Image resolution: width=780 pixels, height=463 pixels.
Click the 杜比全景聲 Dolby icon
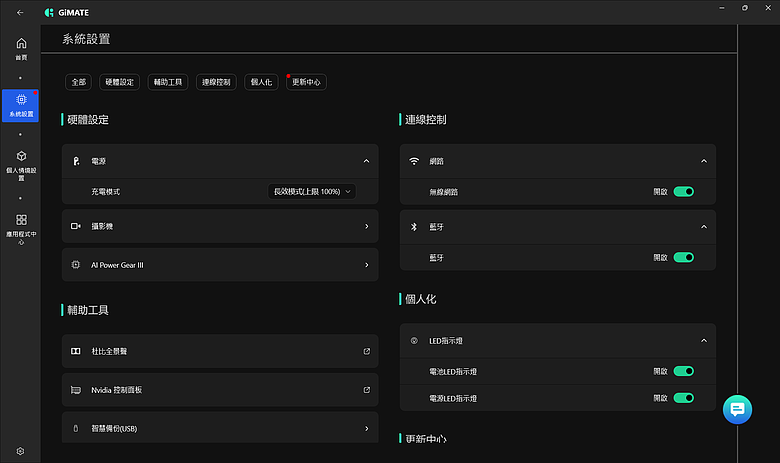point(76,351)
